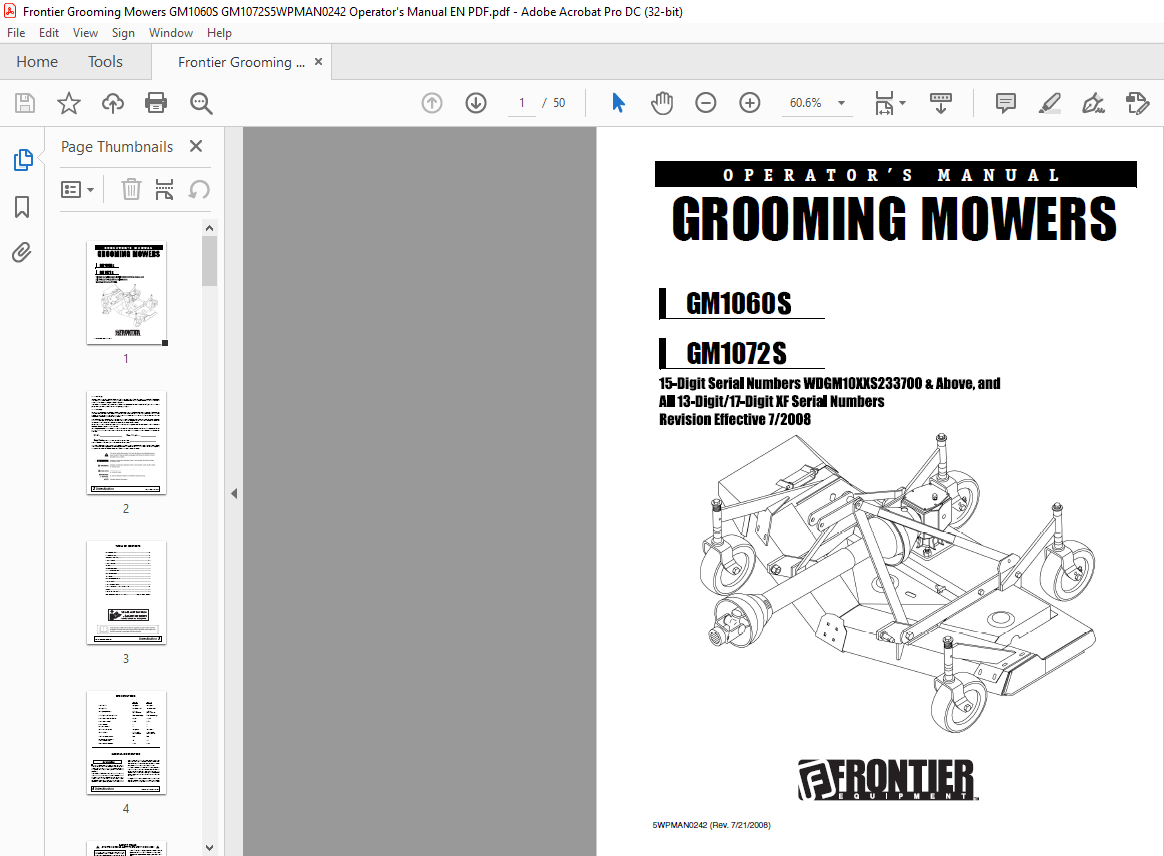This screenshot has width=1164, height=856.
Task: Print the document with printer icon
Action: point(156,102)
